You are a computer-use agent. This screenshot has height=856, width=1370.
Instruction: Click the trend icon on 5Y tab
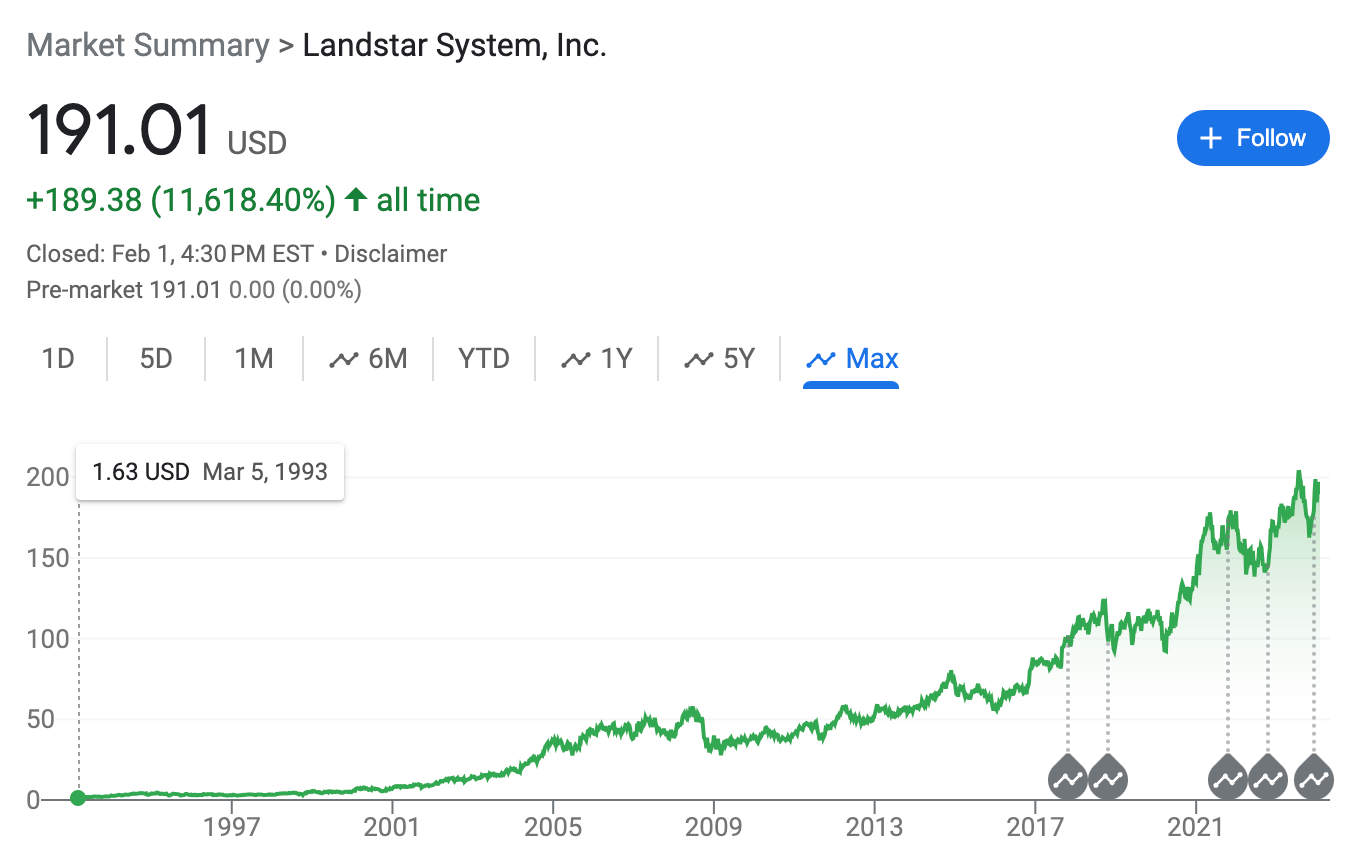click(697, 359)
